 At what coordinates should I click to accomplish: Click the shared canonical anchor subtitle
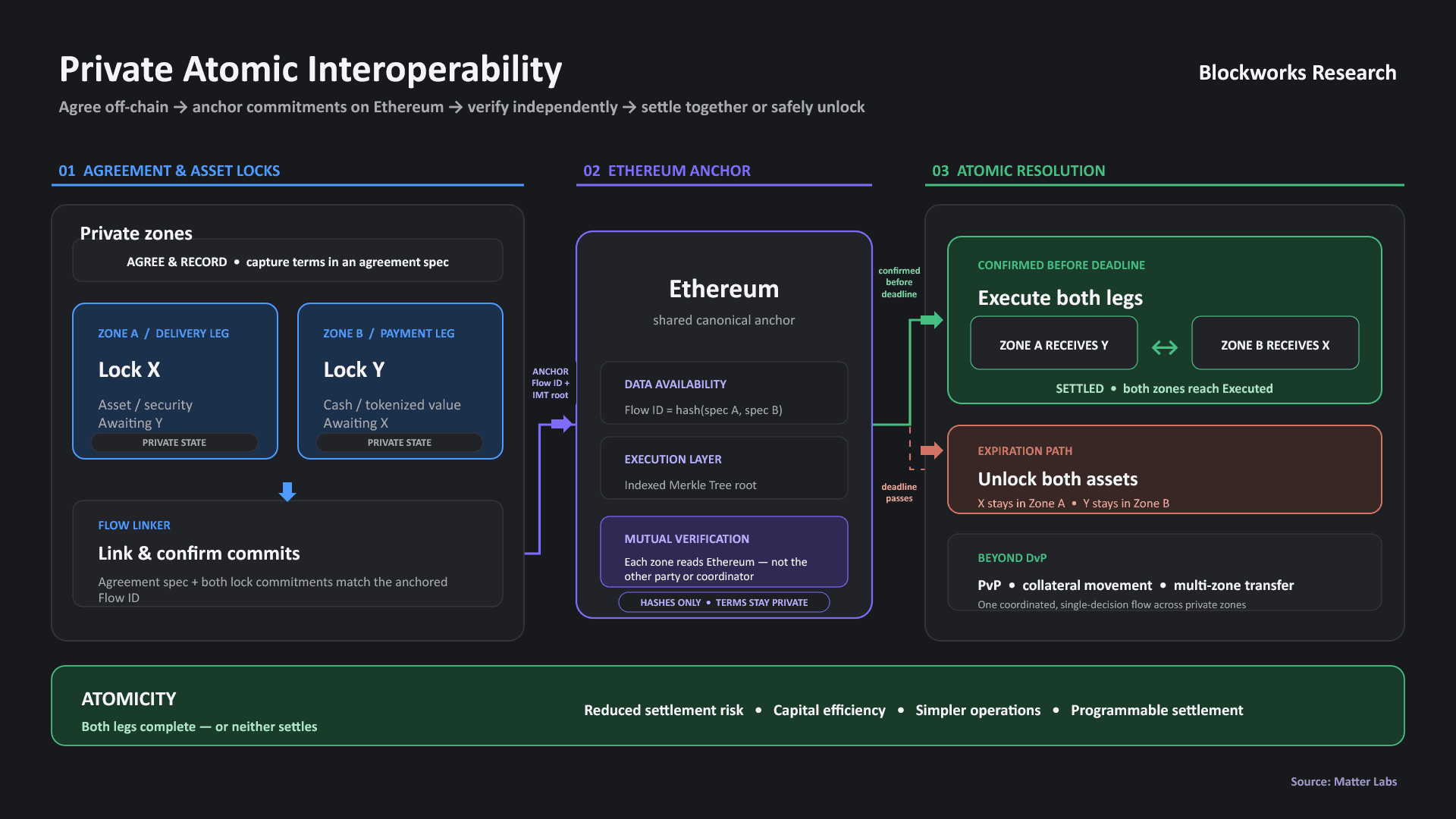[724, 320]
